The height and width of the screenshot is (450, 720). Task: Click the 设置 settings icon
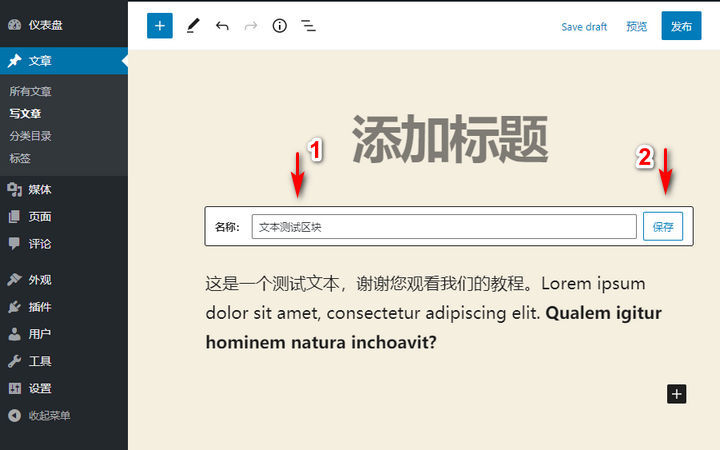click(15, 388)
